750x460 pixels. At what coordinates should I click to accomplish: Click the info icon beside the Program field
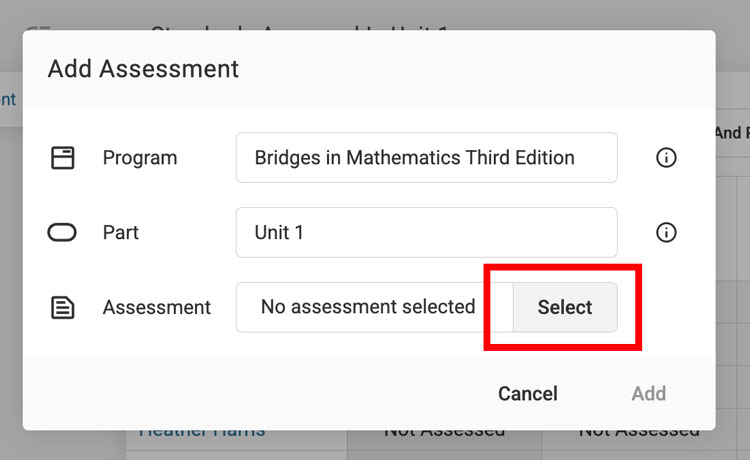666,158
